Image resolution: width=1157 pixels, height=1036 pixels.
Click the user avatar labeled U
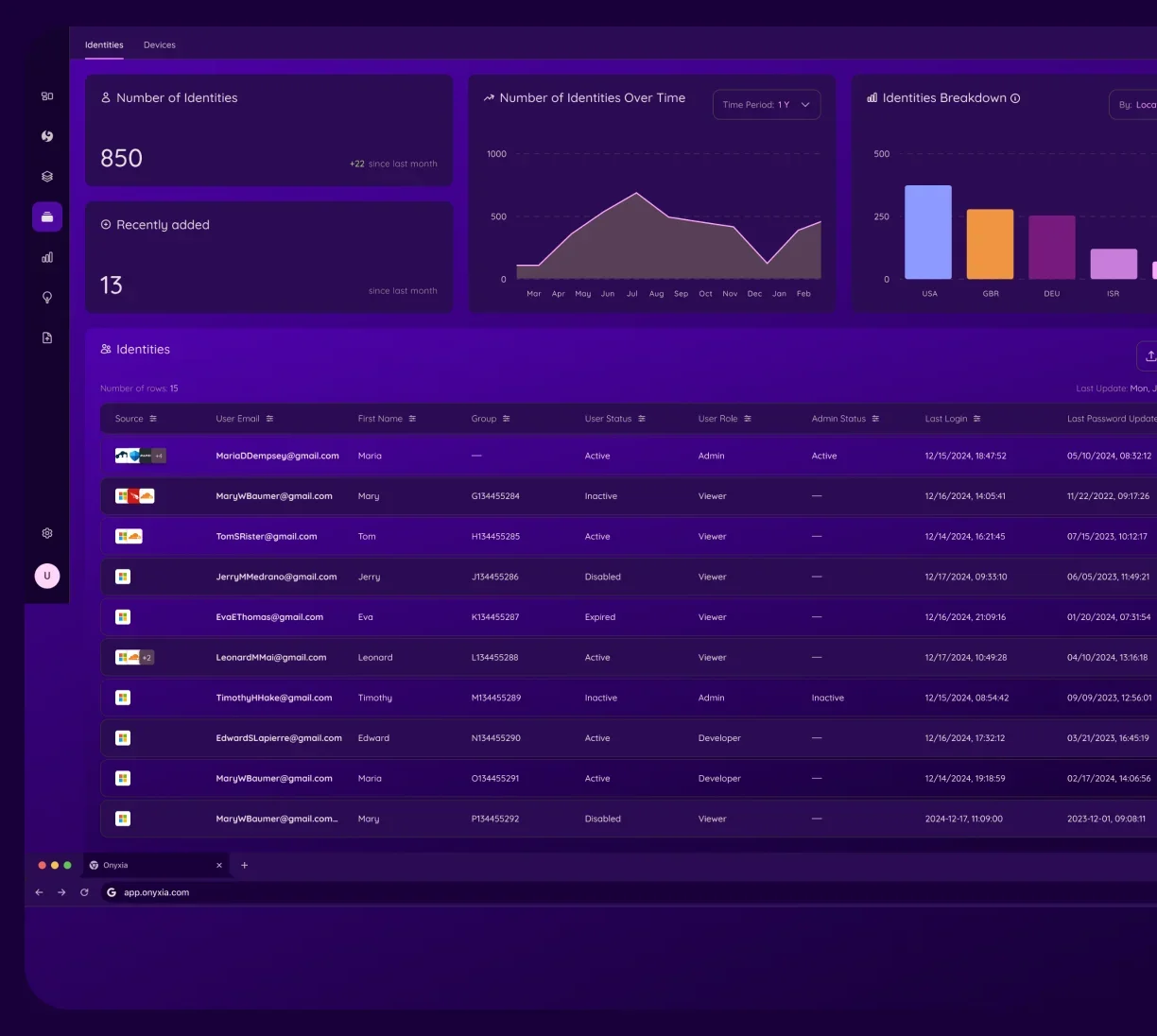47,576
